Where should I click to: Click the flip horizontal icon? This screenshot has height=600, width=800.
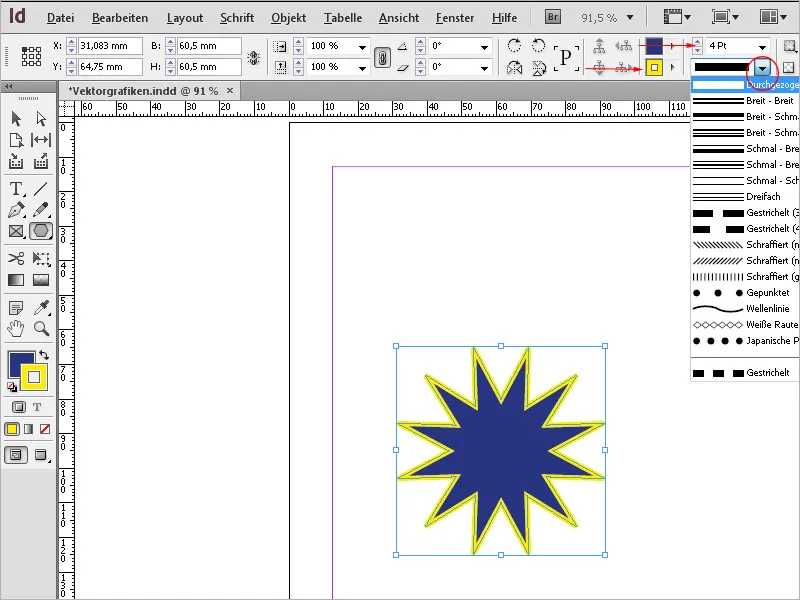[514, 67]
